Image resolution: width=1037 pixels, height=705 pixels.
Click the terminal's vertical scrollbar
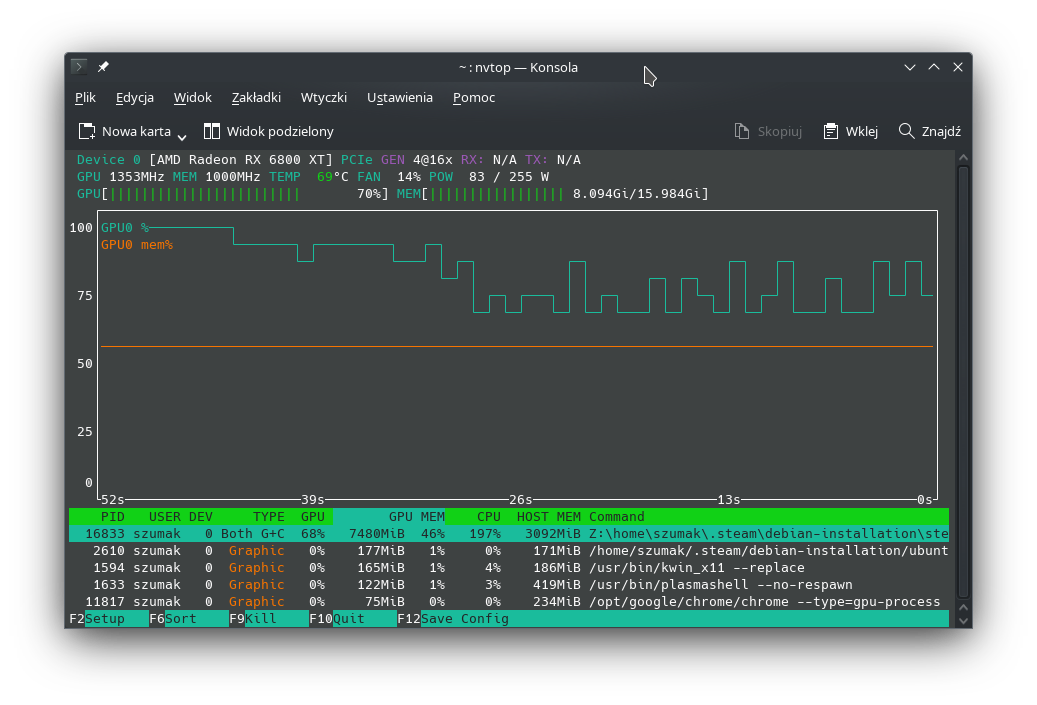pyautogui.click(x=963, y=380)
